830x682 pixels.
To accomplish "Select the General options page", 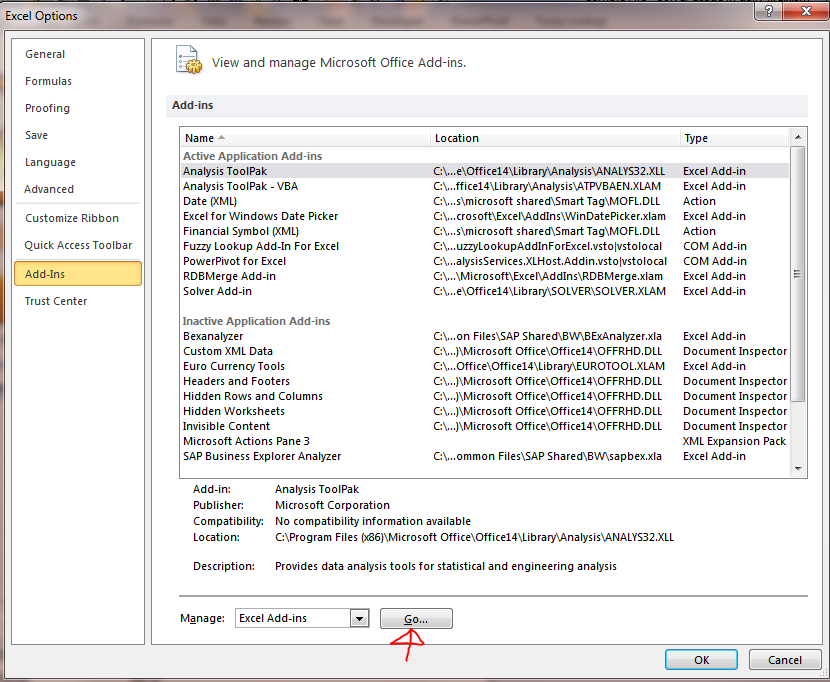I will point(45,54).
